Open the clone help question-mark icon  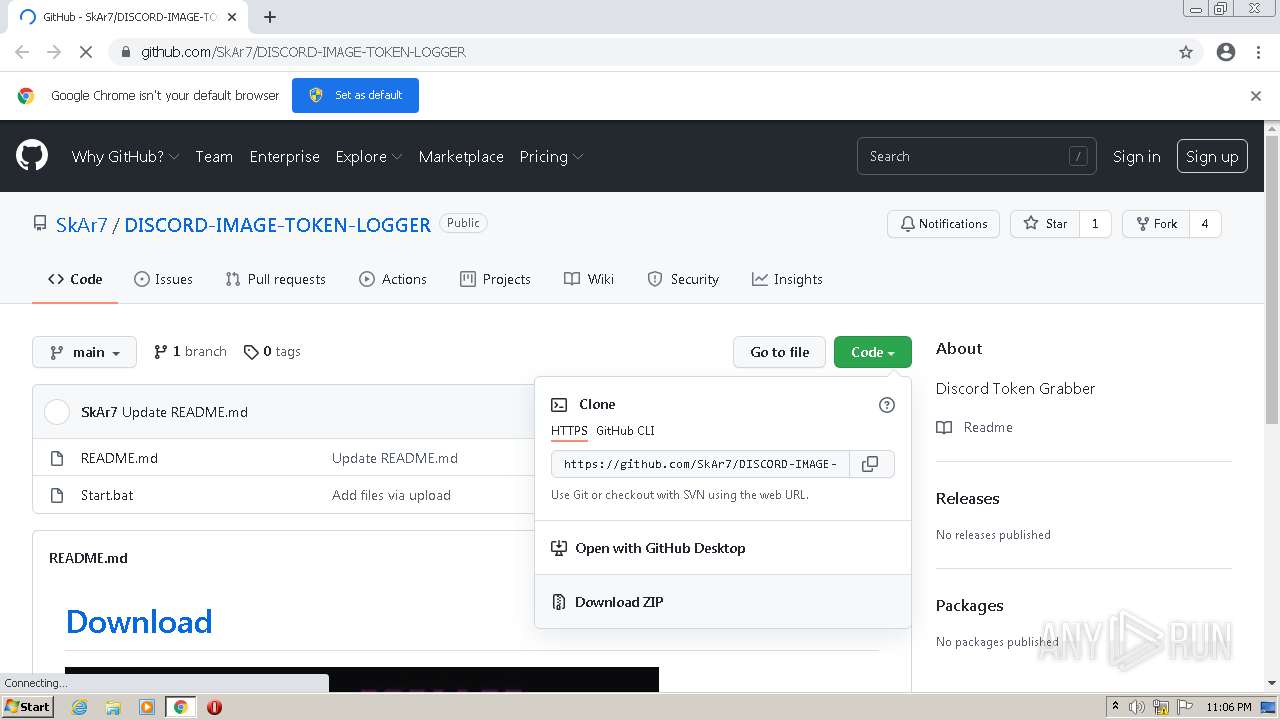[886, 405]
